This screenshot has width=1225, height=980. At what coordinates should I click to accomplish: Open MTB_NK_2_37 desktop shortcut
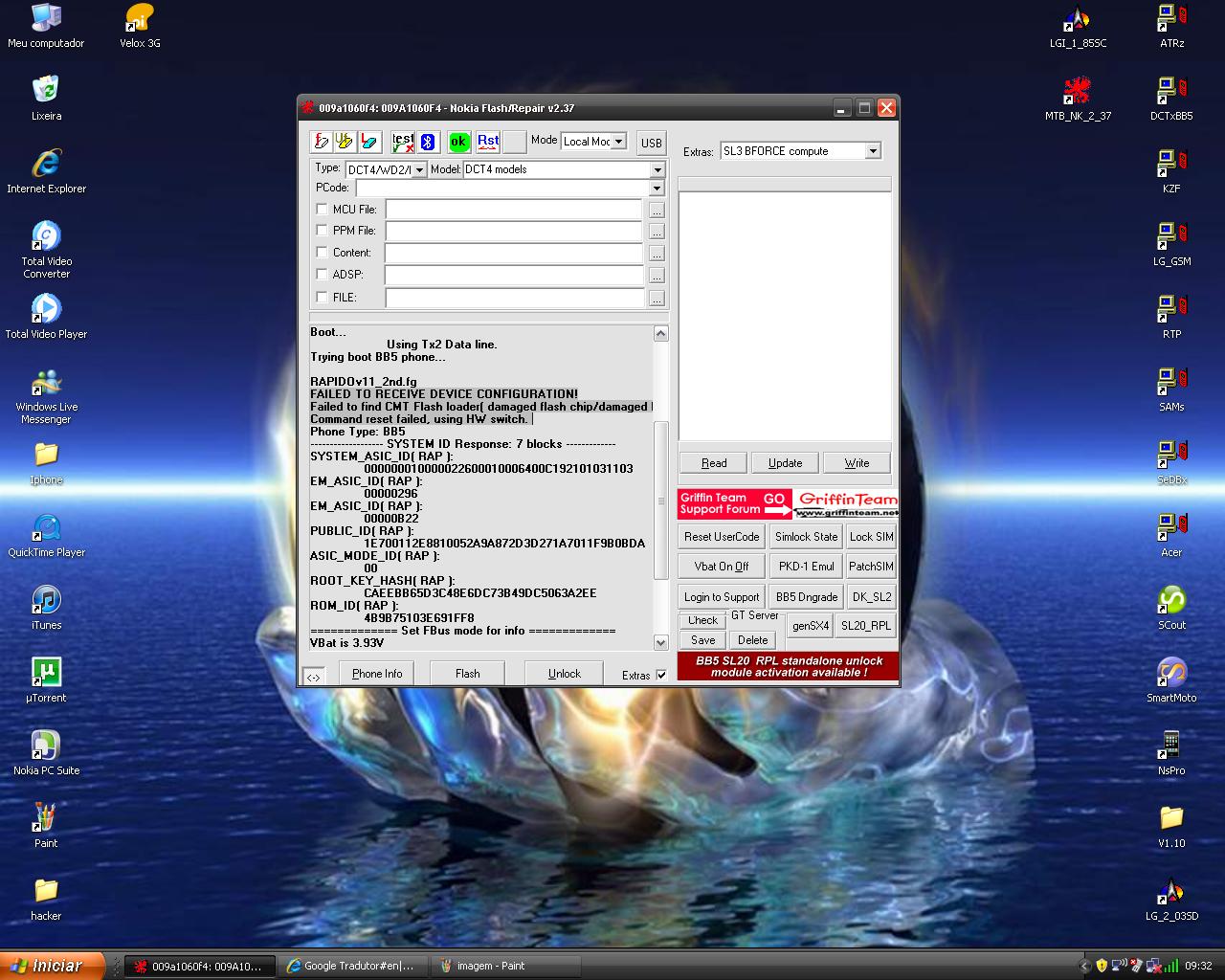(1078, 99)
